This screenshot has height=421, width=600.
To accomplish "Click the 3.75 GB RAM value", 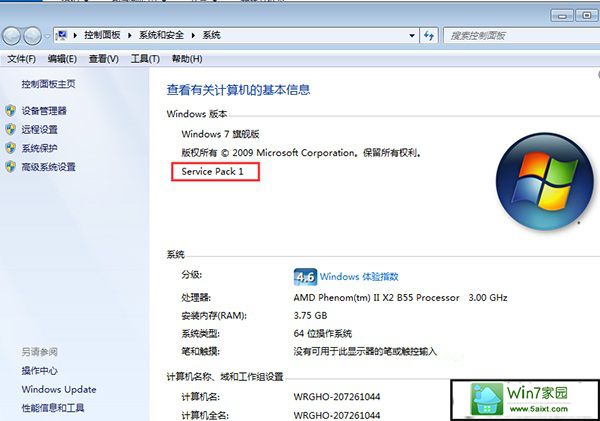I will (x=310, y=316).
